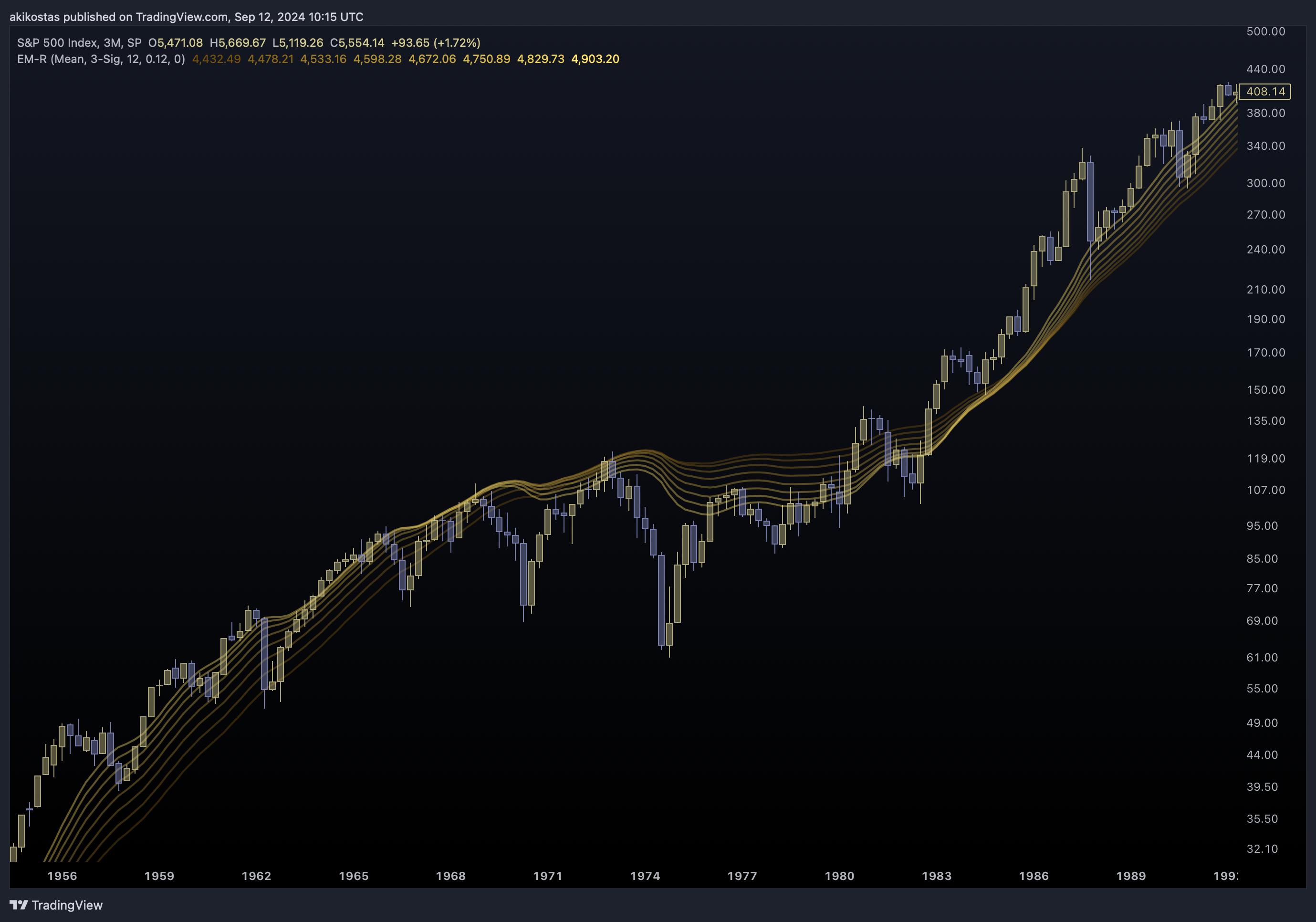
Task: Click the indicator value 4,829.73
Action: point(541,59)
